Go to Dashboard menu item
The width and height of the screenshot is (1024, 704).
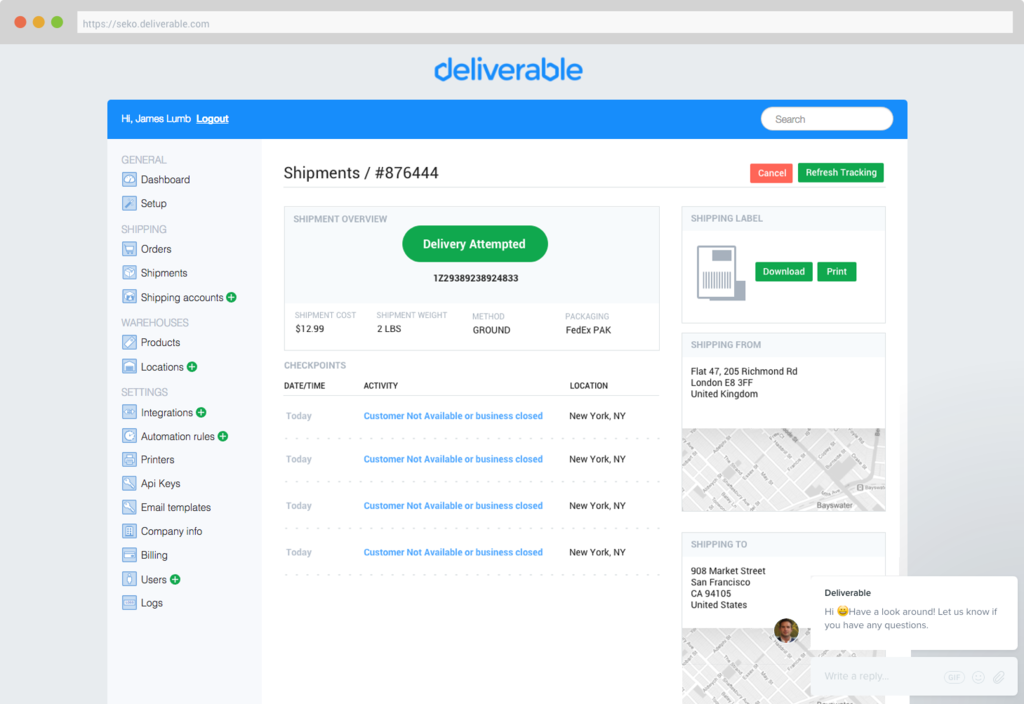(165, 180)
